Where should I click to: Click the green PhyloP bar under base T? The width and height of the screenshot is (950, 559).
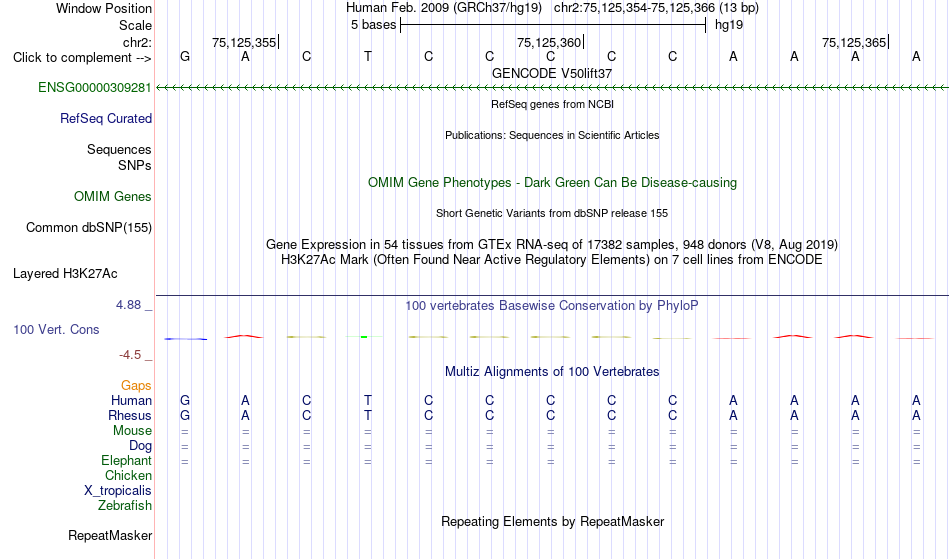pyautogui.click(x=364, y=337)
